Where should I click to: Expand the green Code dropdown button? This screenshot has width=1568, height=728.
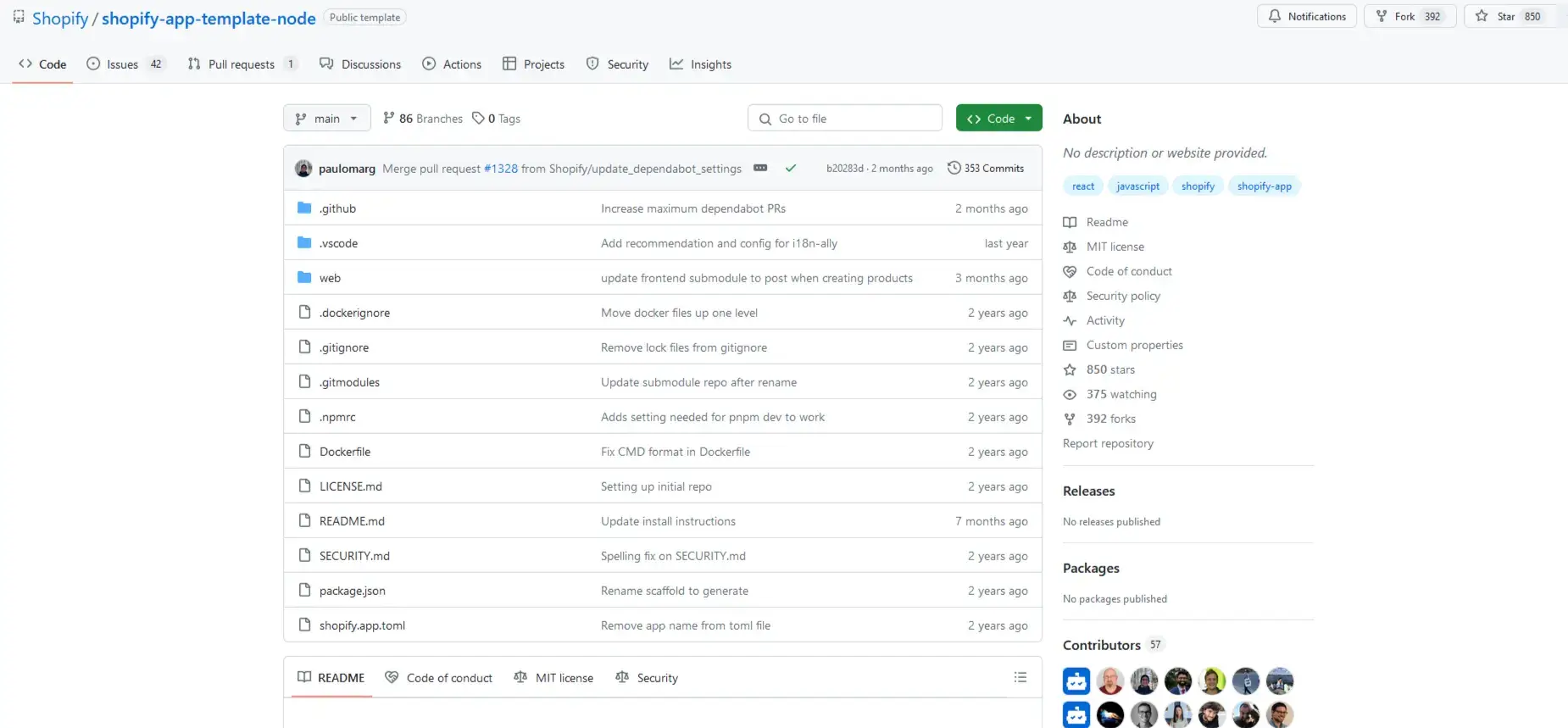[999, 118]
